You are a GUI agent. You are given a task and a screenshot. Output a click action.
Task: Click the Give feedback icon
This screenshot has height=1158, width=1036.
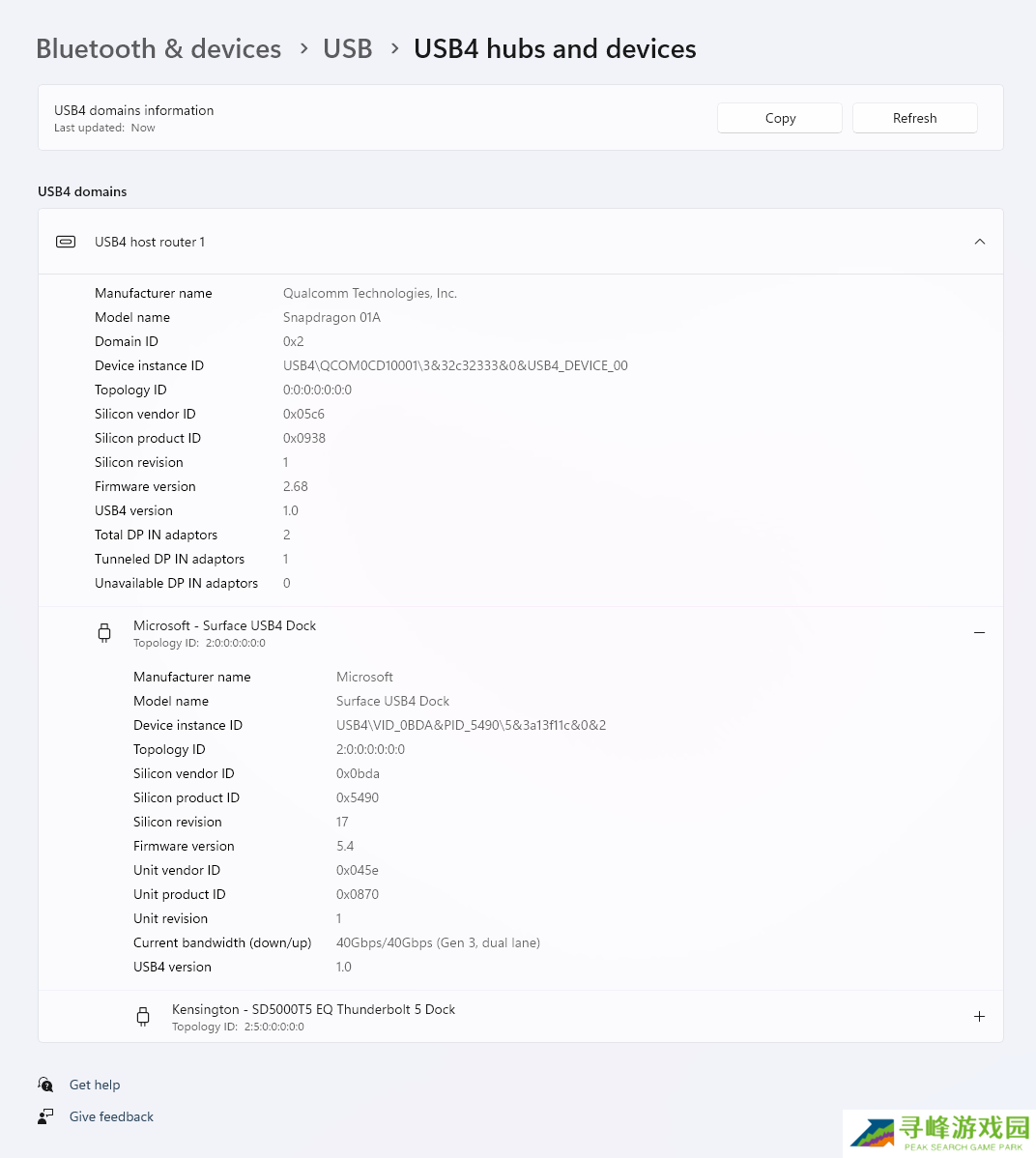point(45,1116)
